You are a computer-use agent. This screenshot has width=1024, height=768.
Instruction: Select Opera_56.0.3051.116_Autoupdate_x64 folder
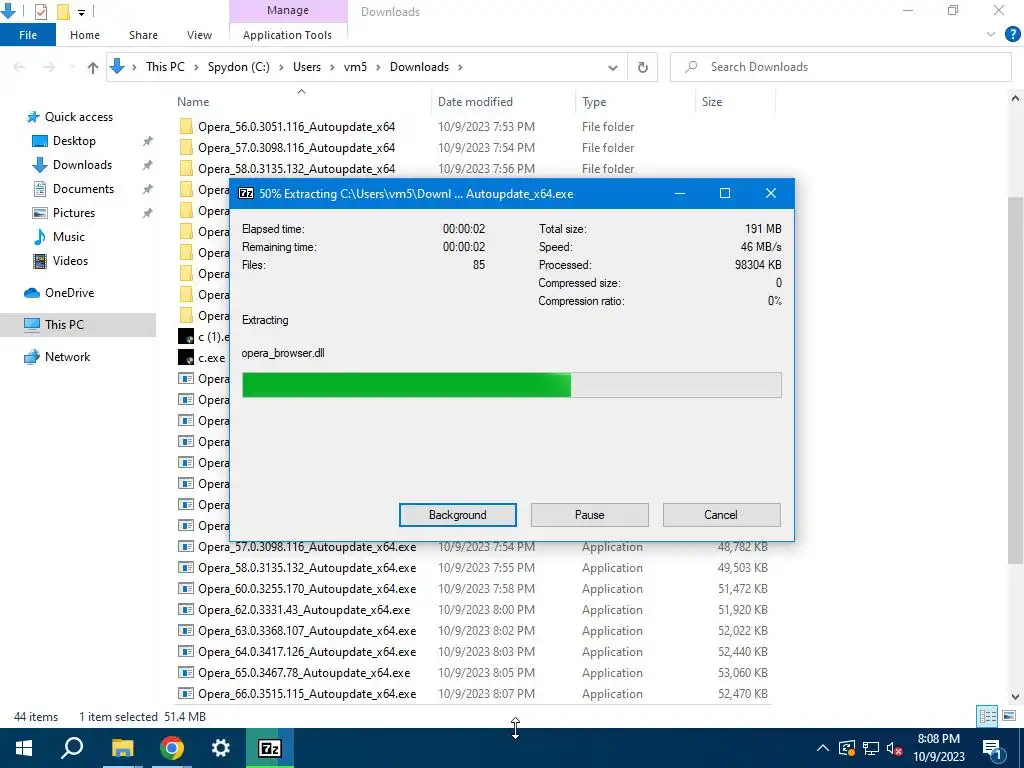click(296, 127)
